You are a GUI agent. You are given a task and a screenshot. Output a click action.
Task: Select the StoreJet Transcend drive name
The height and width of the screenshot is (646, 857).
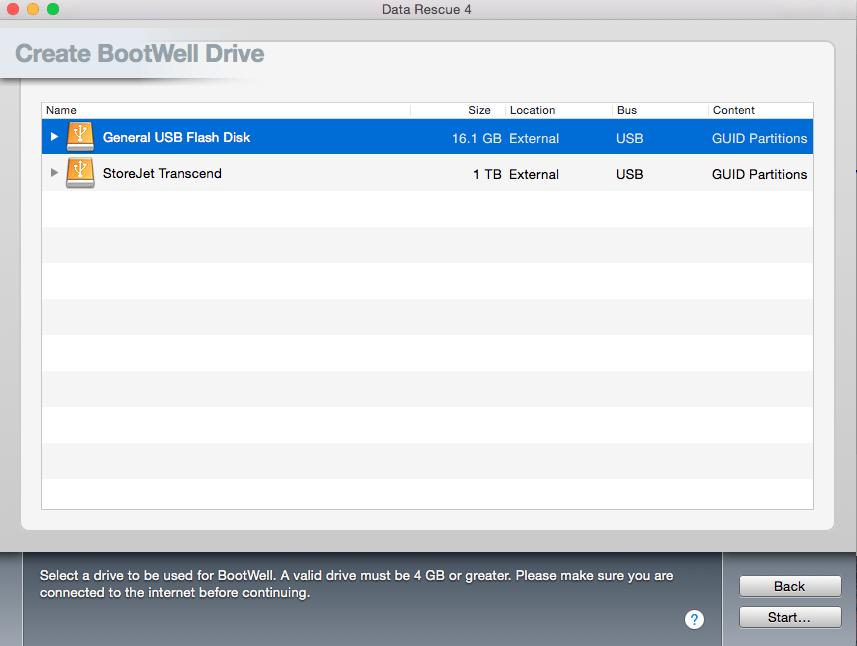pyautogui.click(x=162, y=173)
